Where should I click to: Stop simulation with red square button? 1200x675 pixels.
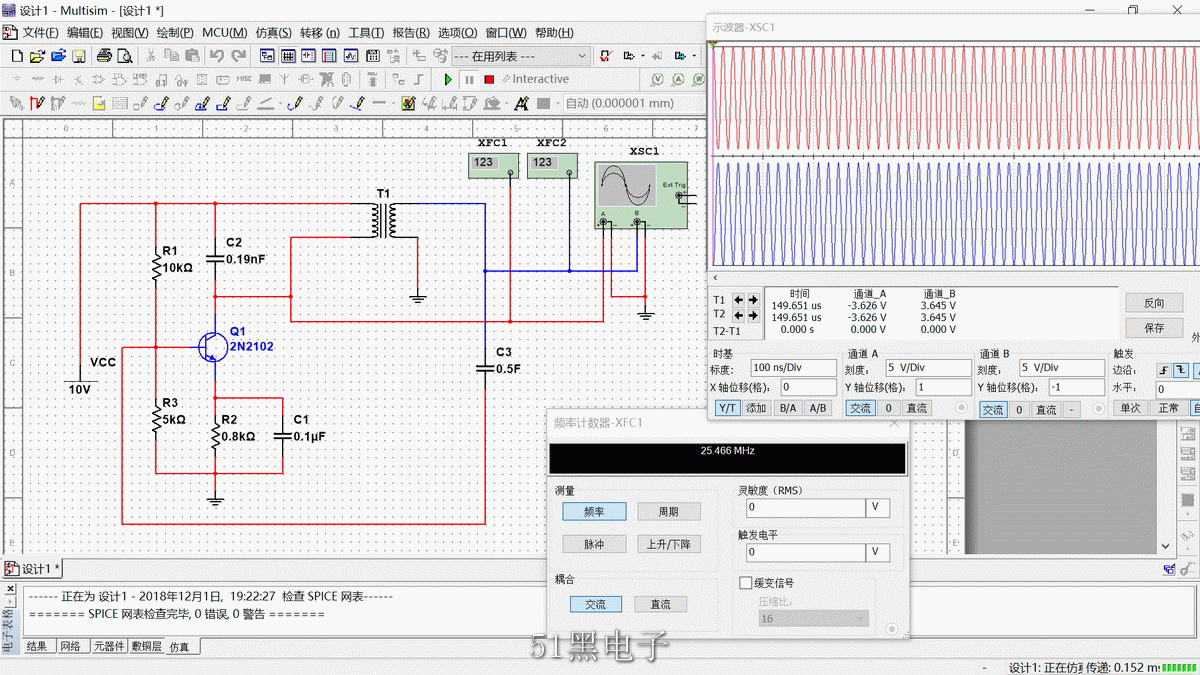click(489, 79)
